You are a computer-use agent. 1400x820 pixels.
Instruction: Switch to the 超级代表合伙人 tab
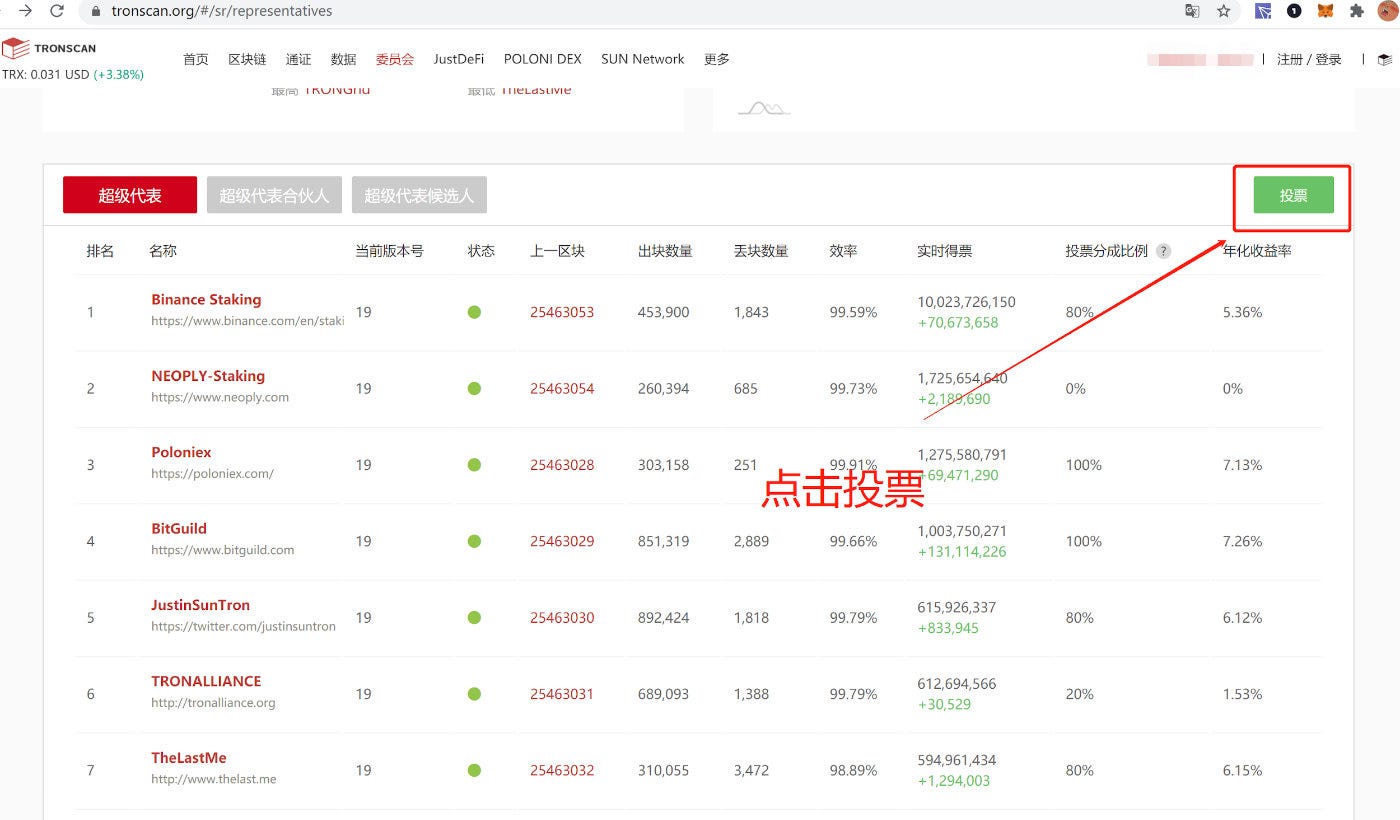point(274,195)
